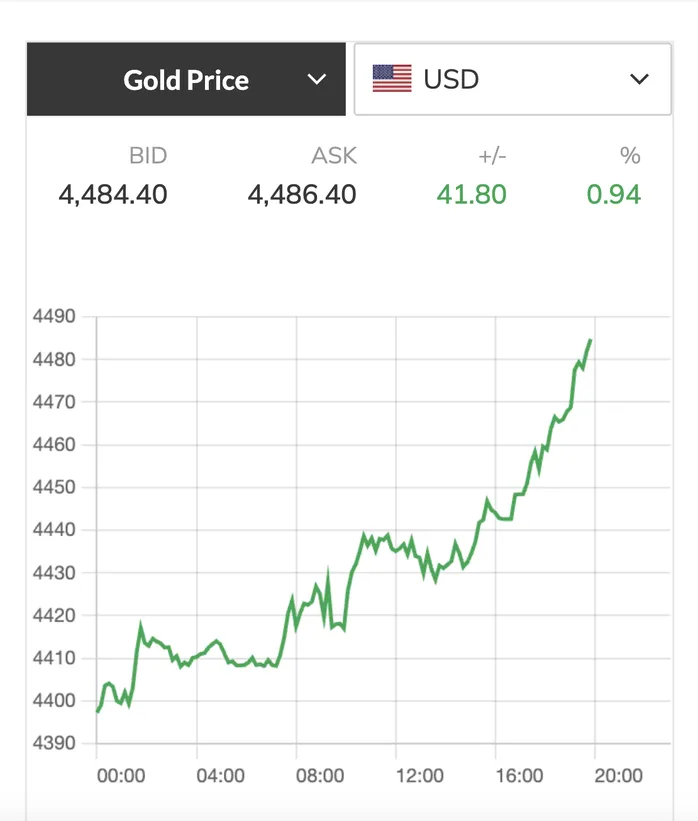Expand the USD currency selector
Screen dimensions: 698x821
tap(512, 79)
